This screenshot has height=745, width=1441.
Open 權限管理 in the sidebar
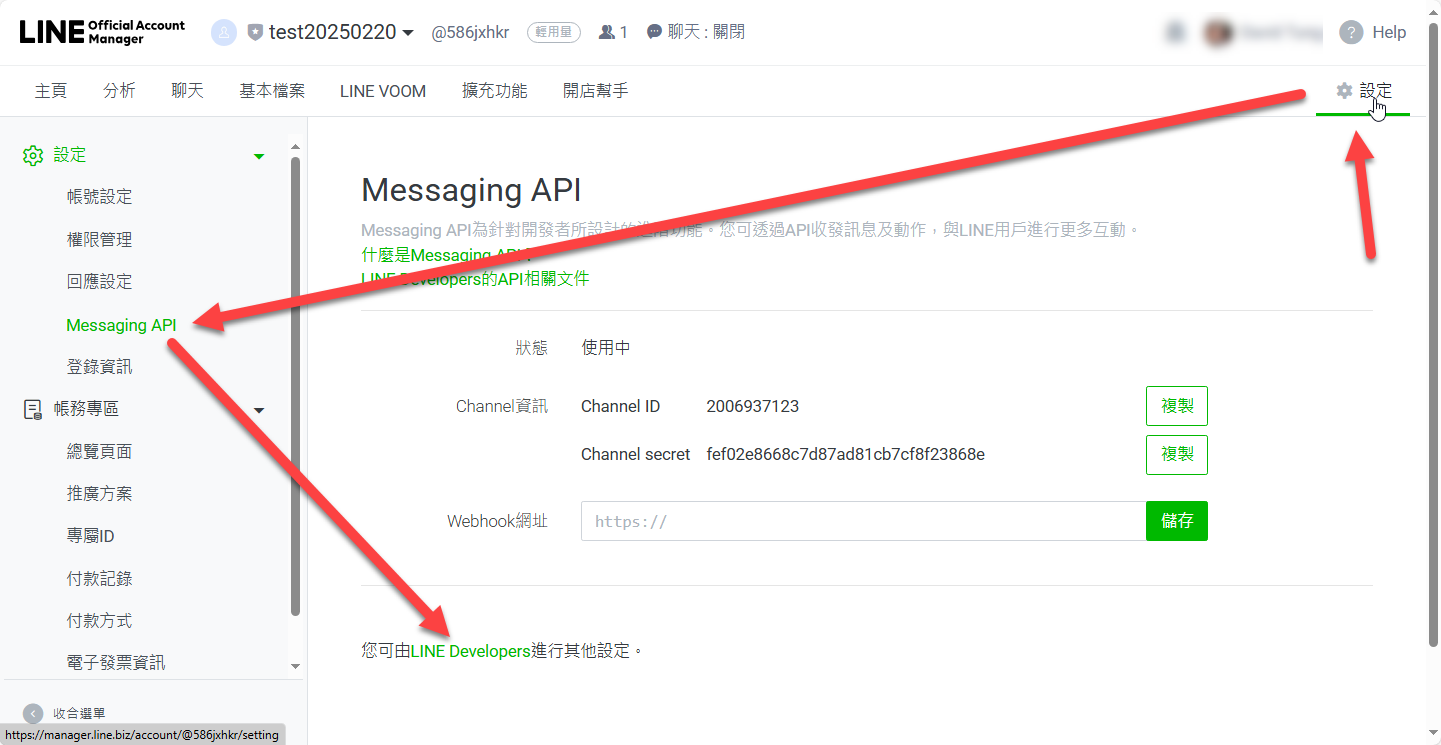pyautogui.click(x=99, y=240)
